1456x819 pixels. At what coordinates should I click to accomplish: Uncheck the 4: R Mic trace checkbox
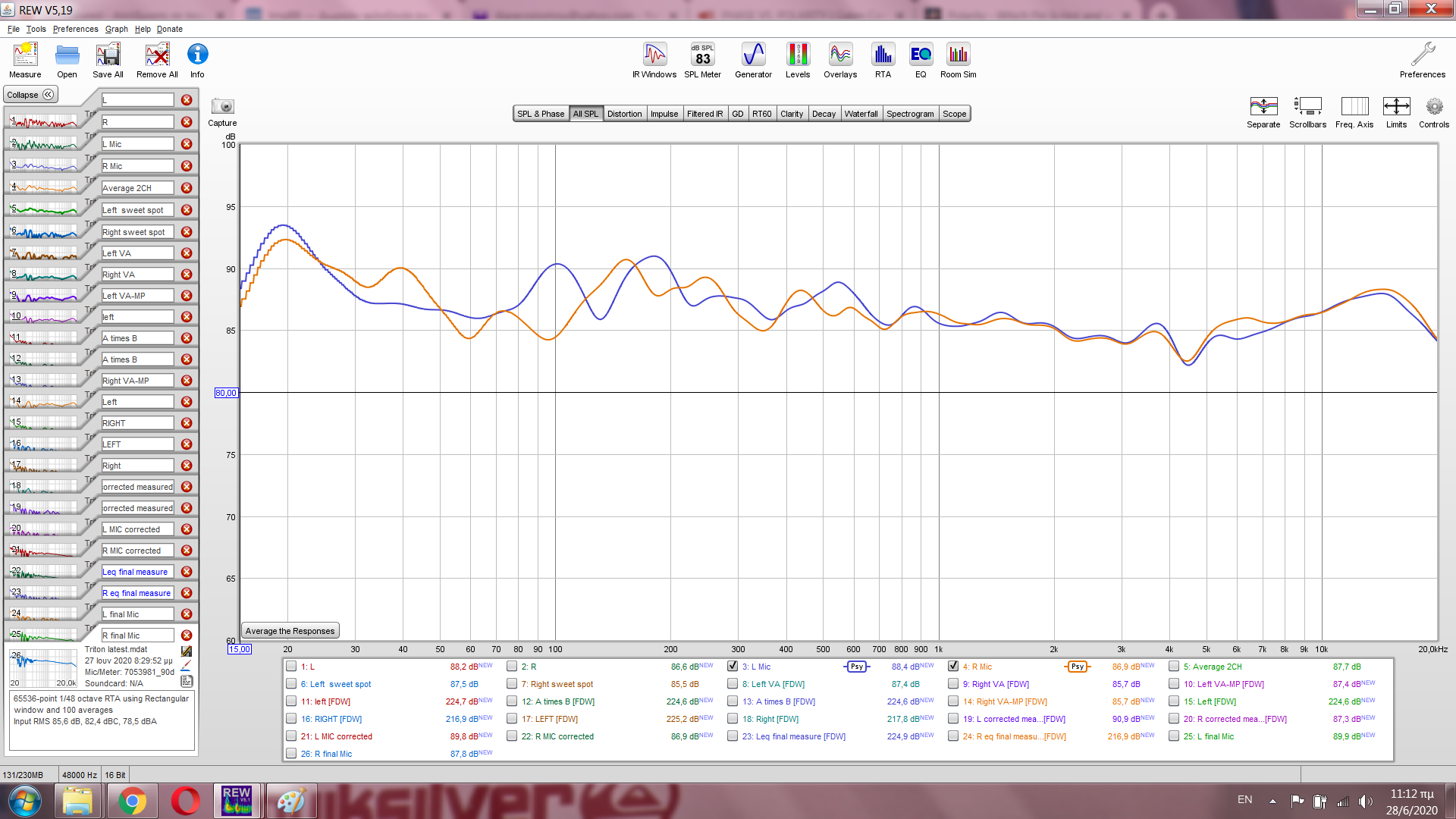coord(953,667)
